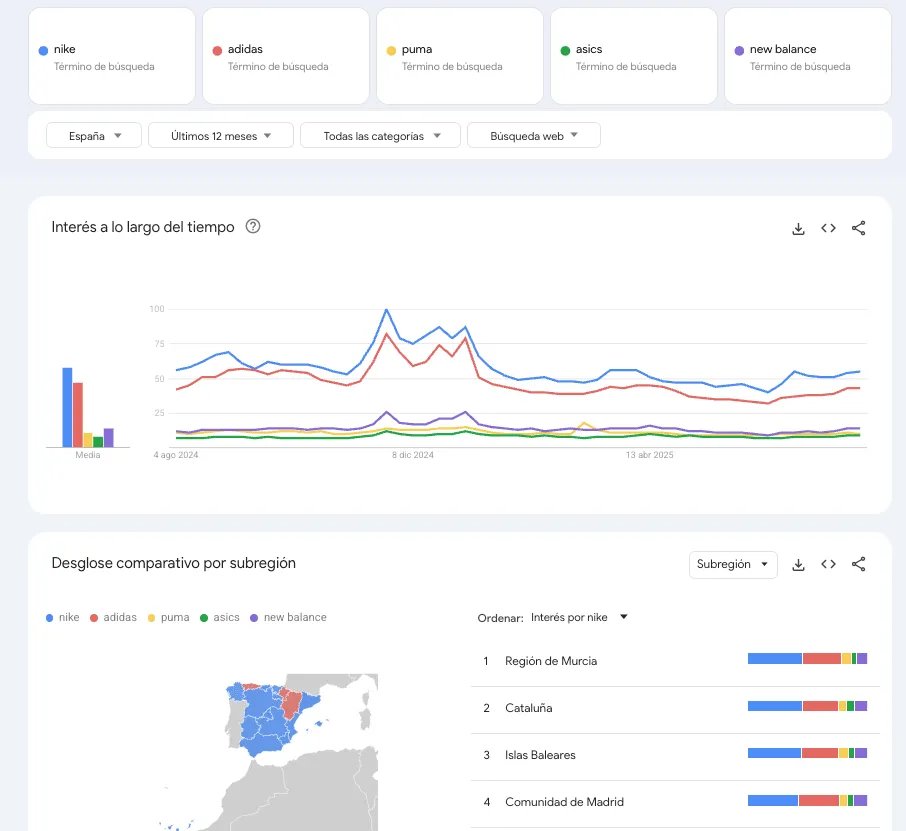Click the yellow puma dot in top card
906x831 pixels.
pos(391,50)
